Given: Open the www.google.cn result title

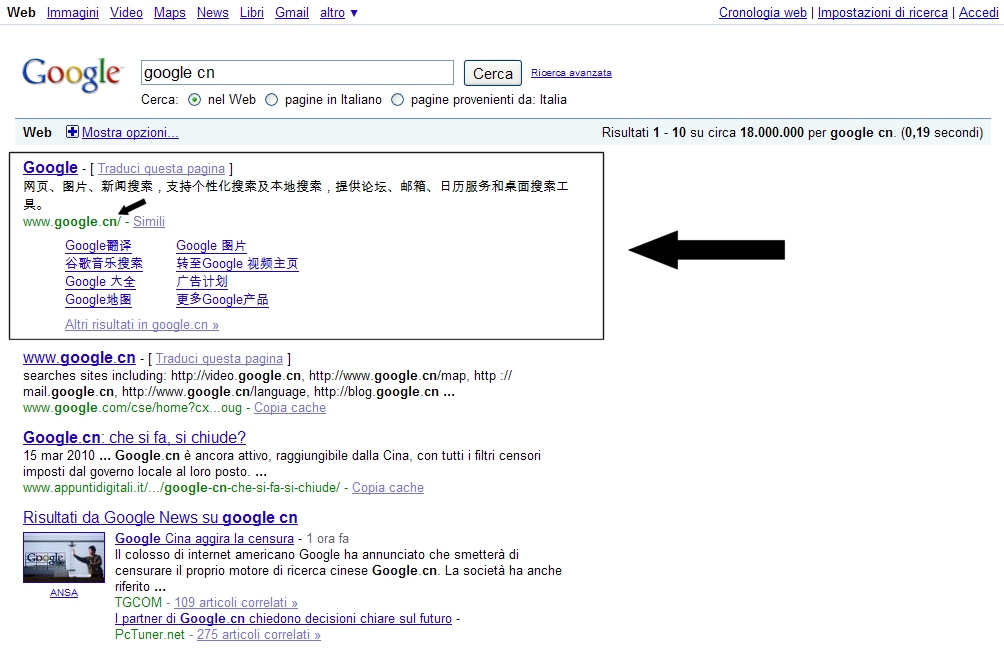Looking at the screenshot, I should [x=79, y=357].
